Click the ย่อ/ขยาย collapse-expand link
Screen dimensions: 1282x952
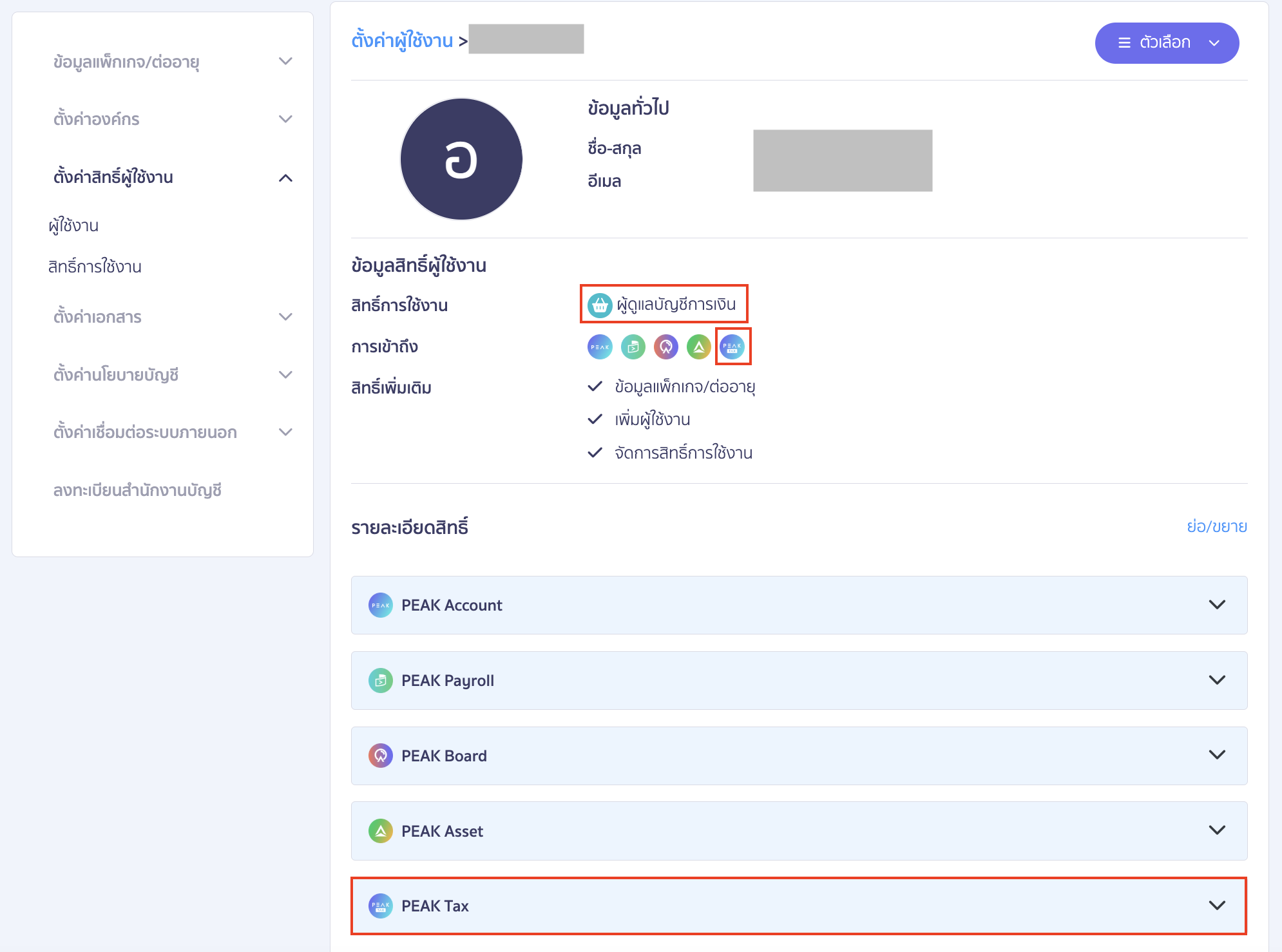coord(1217,527)
